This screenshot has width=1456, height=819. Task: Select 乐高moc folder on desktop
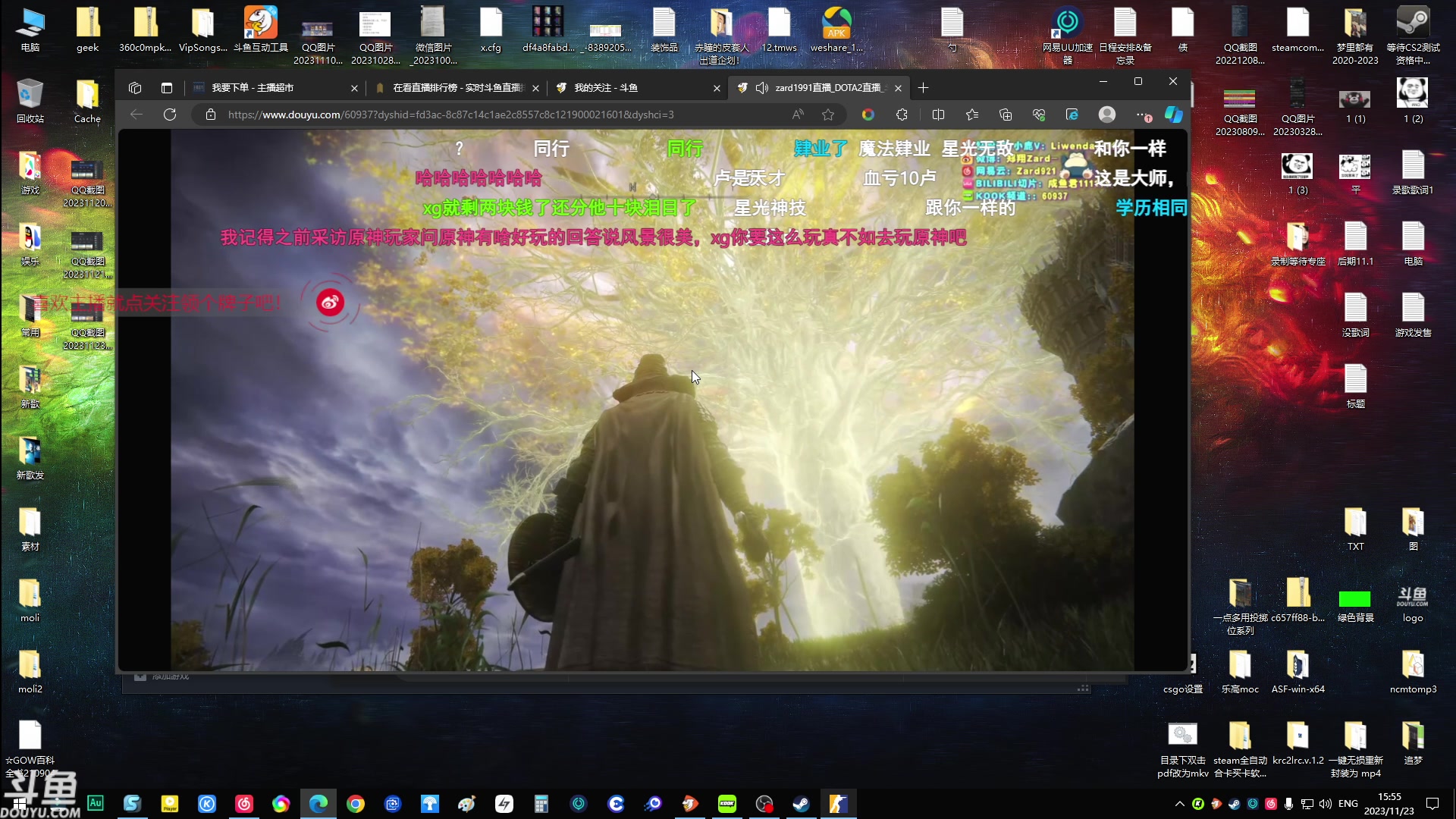click(x=1241, y=672)
